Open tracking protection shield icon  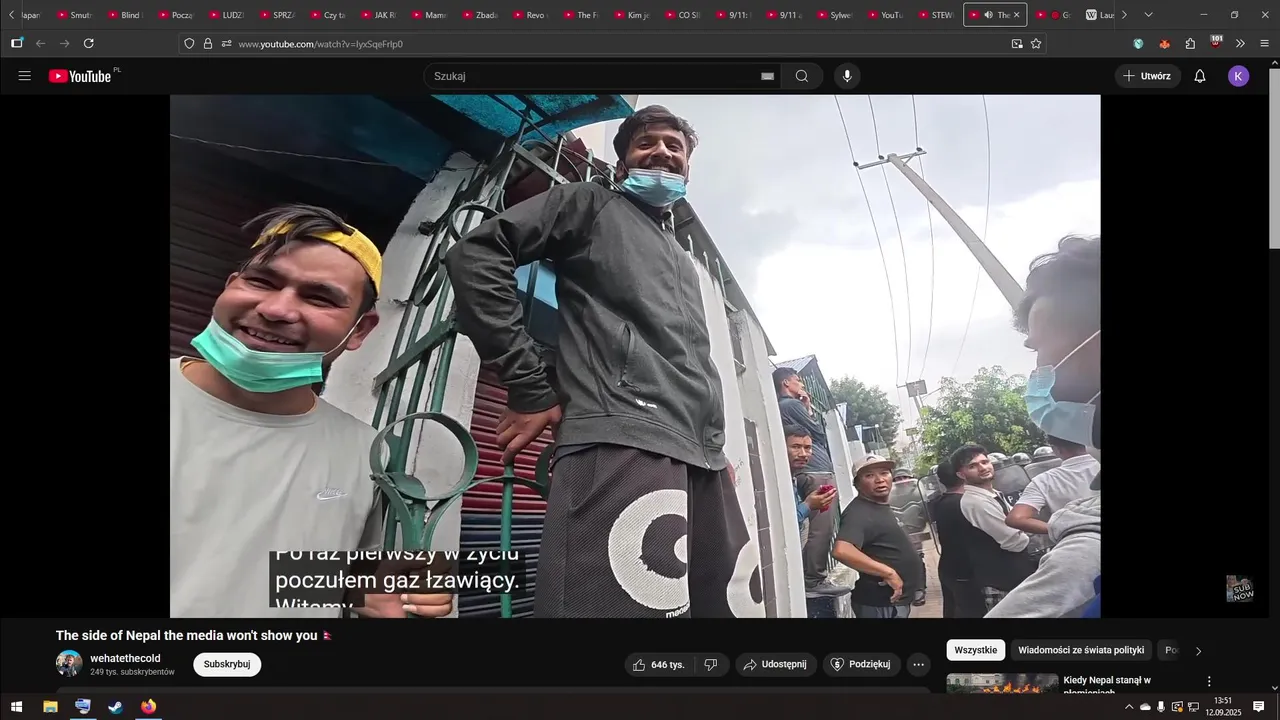click(189, 43)
